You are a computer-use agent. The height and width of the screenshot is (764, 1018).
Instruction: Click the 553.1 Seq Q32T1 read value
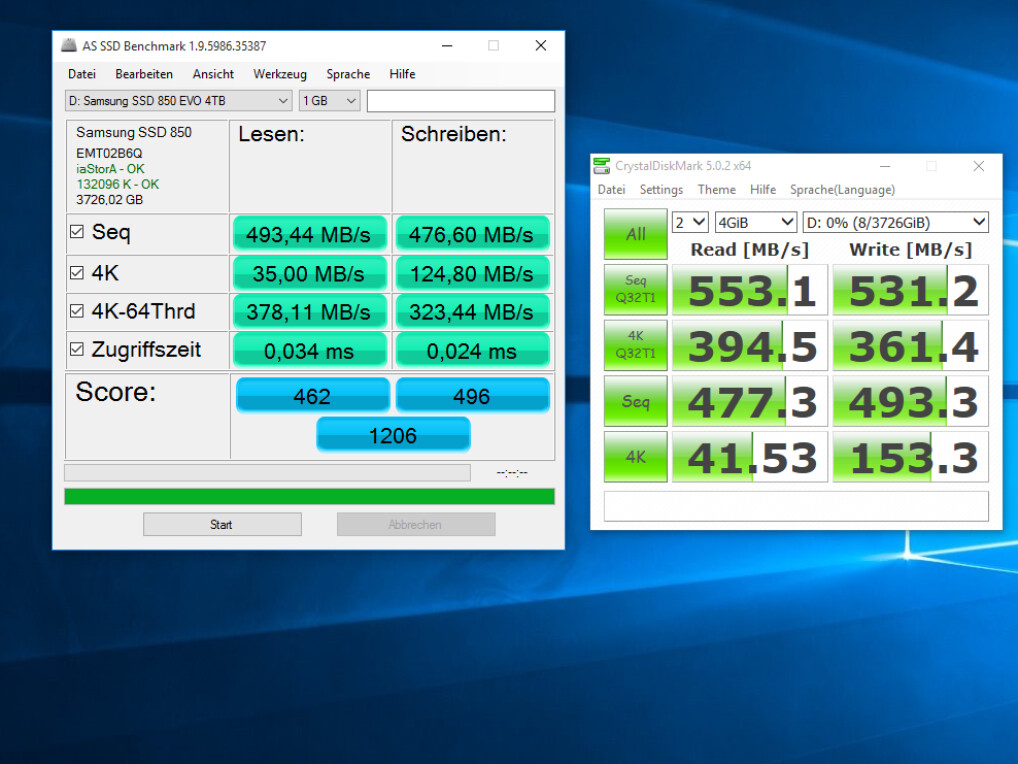(x=750, y=290)
